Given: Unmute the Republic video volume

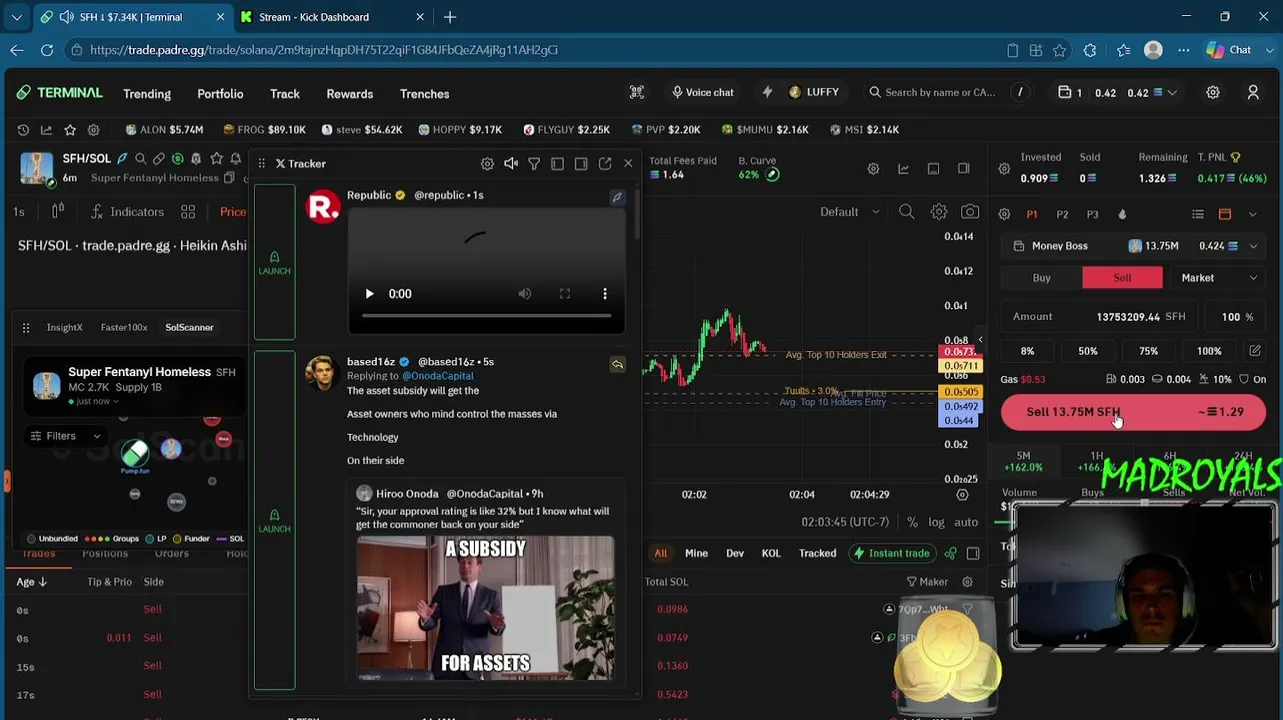Looking at the screenshot, I should [x=525, y=294].
